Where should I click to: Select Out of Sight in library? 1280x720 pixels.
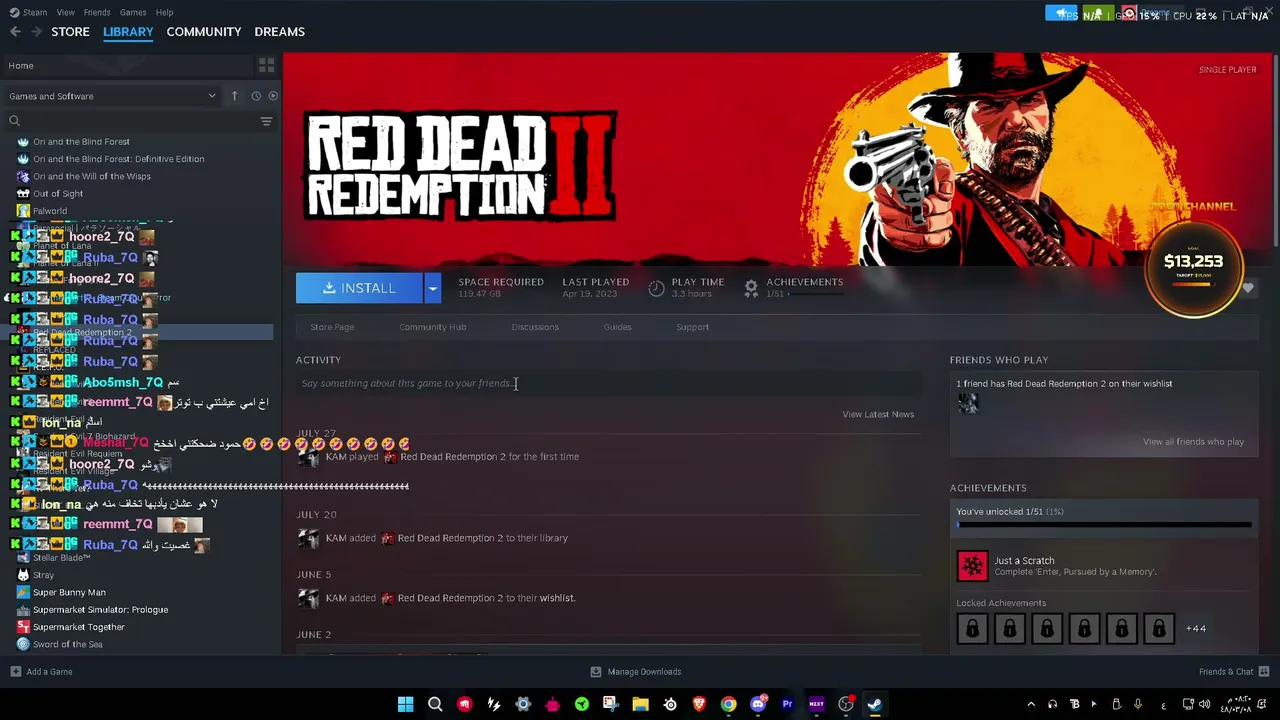click(58, 194)
